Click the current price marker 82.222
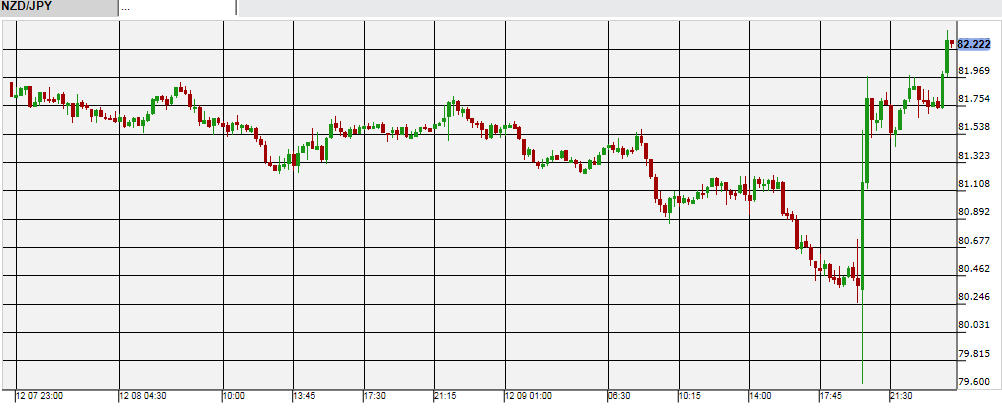This screenshot has height=411, width=1002. [973, 44]
